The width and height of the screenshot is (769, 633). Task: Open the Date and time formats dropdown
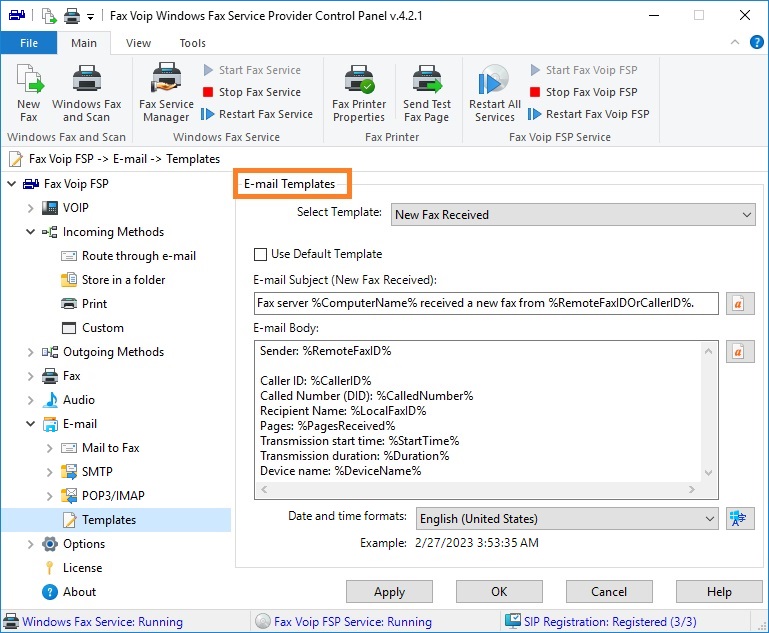[567, 519]
